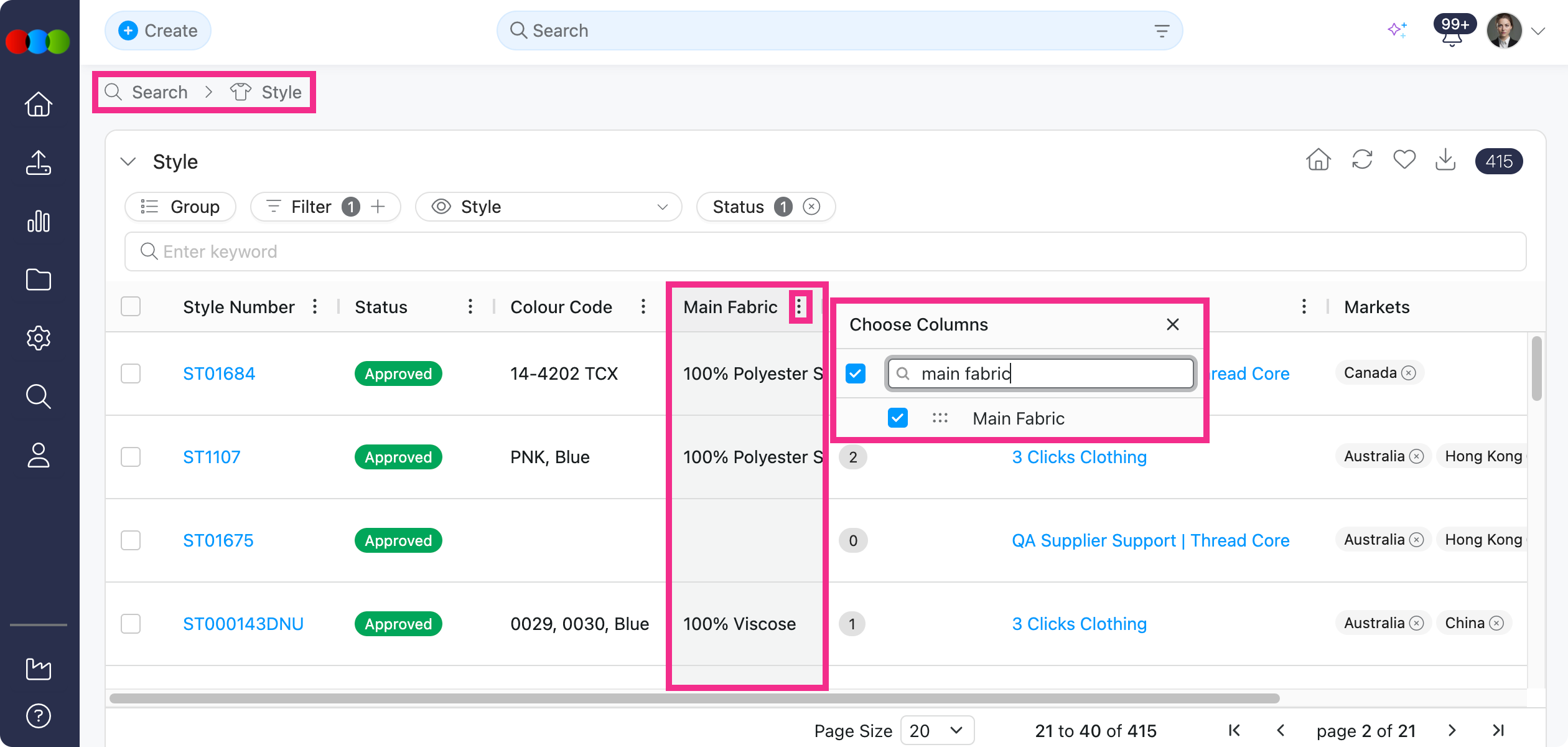Open the help question mark icon
Image resolution: width=1568 pixels, height=747 pixels.
(39, 716)
